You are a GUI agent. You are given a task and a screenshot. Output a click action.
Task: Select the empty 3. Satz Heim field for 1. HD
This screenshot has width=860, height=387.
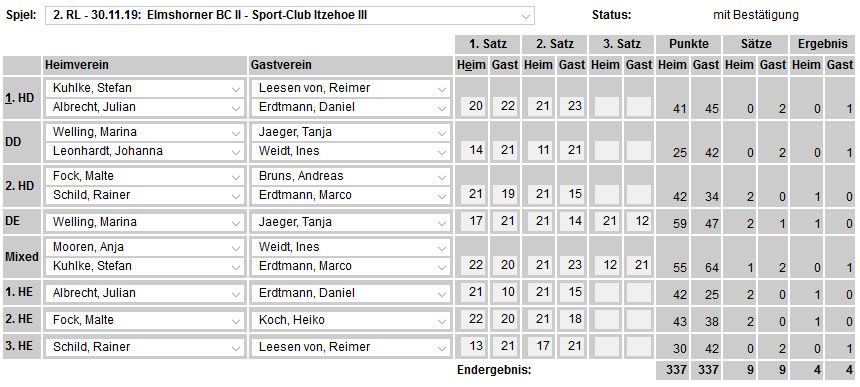pos(607,106)
